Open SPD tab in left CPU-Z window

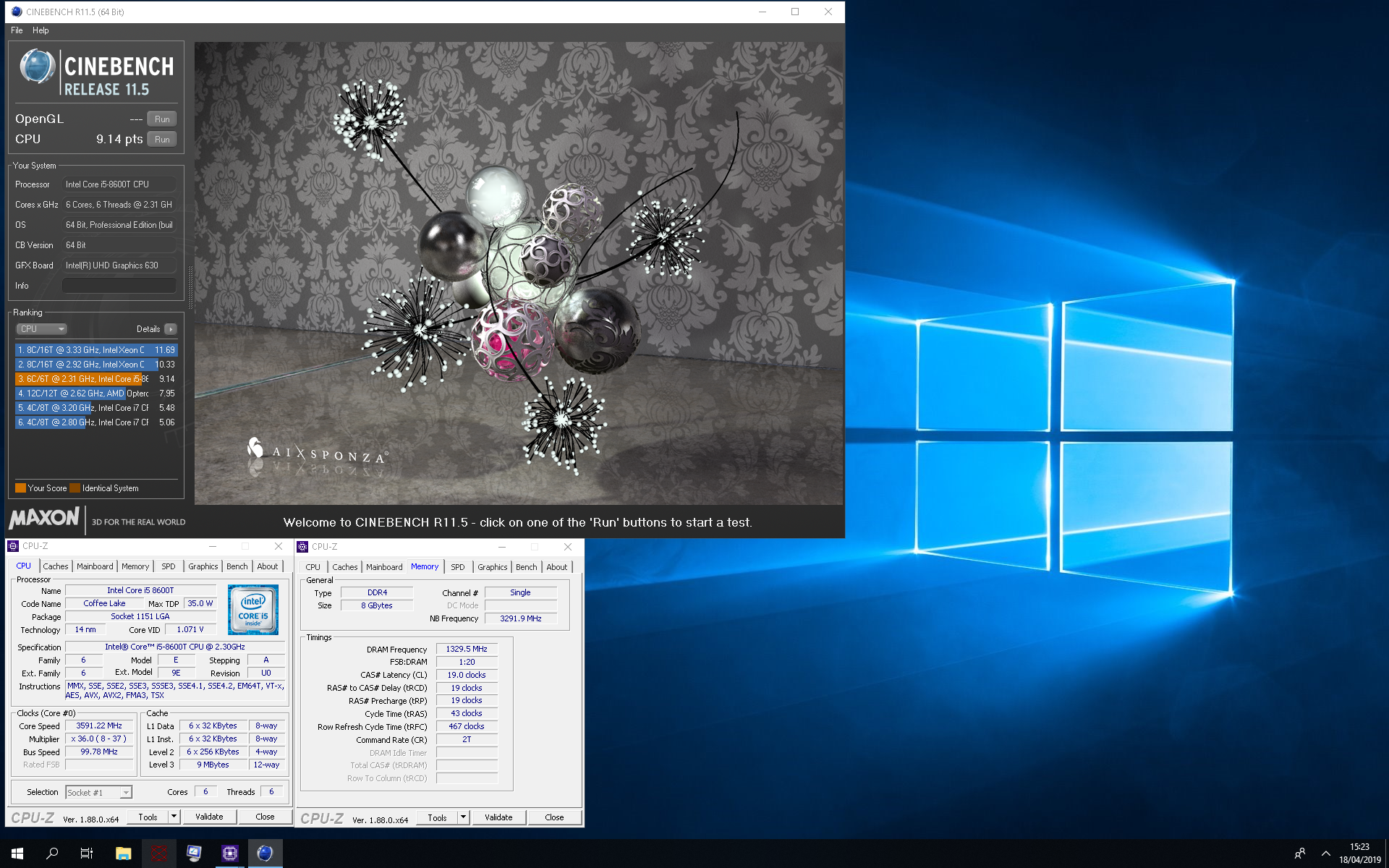(169, 566)
